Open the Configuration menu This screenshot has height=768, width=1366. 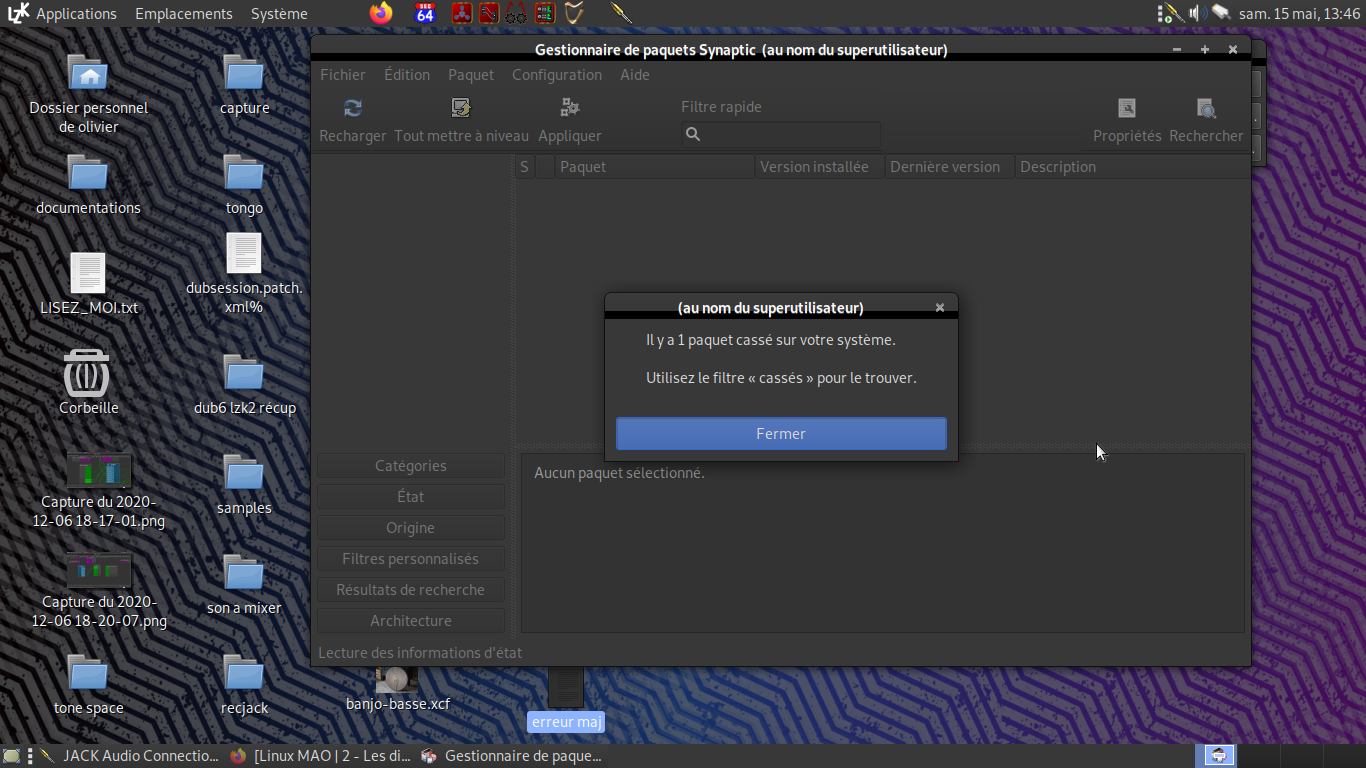(x=557, y=75)
